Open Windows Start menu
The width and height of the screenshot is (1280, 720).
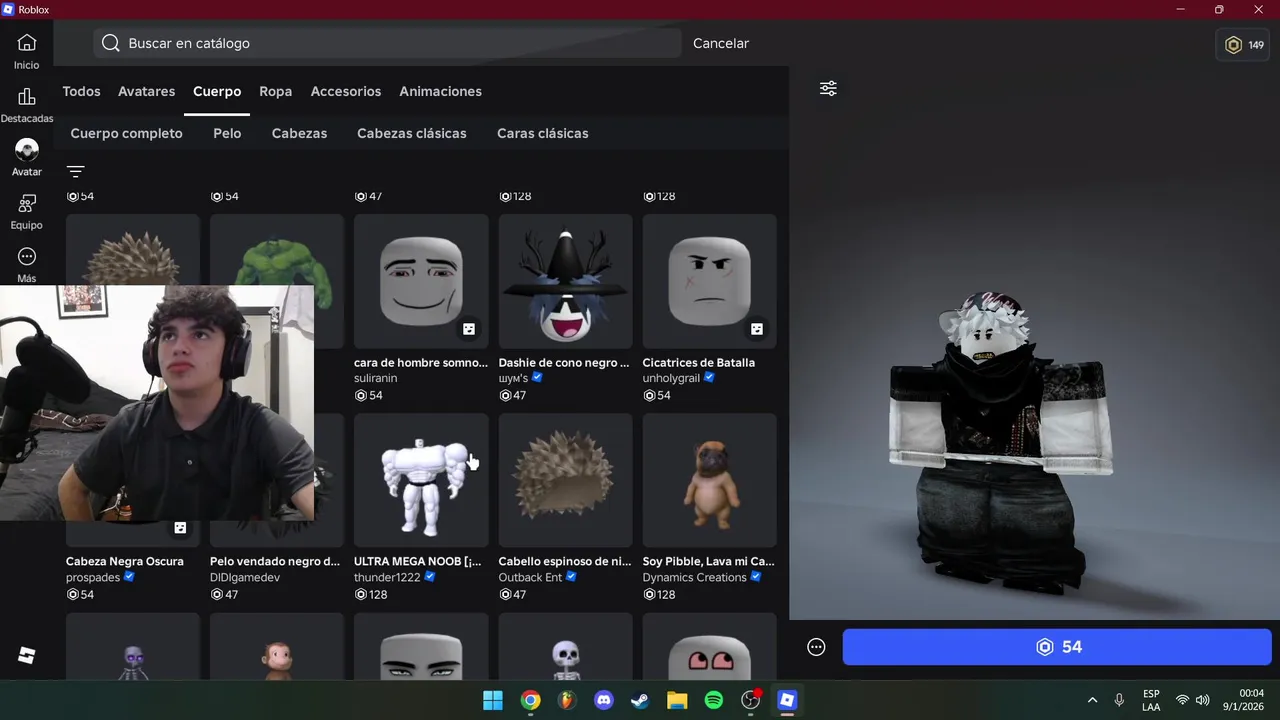pos(493,700)
